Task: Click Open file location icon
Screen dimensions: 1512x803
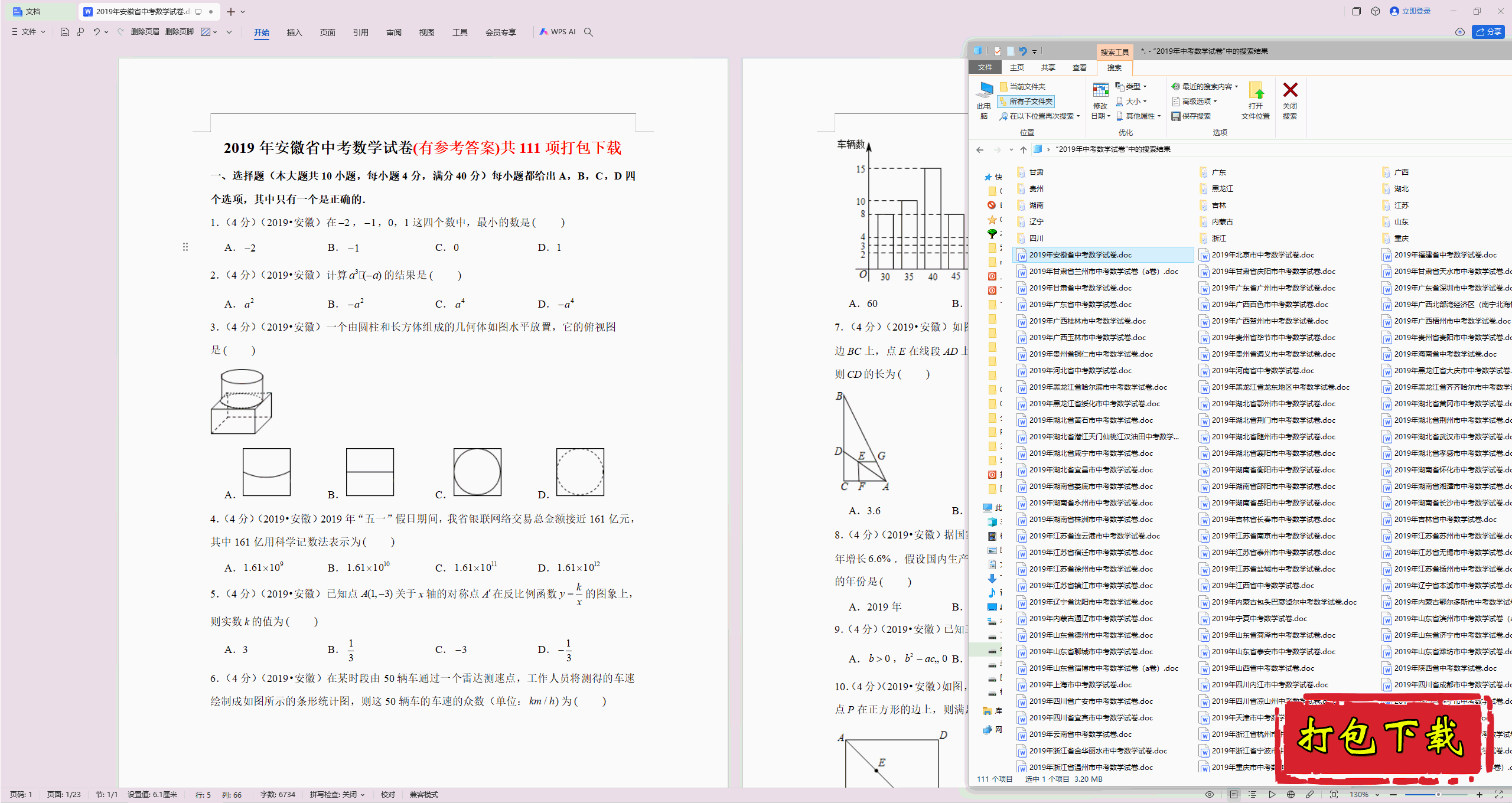Action: (1256, 100)
